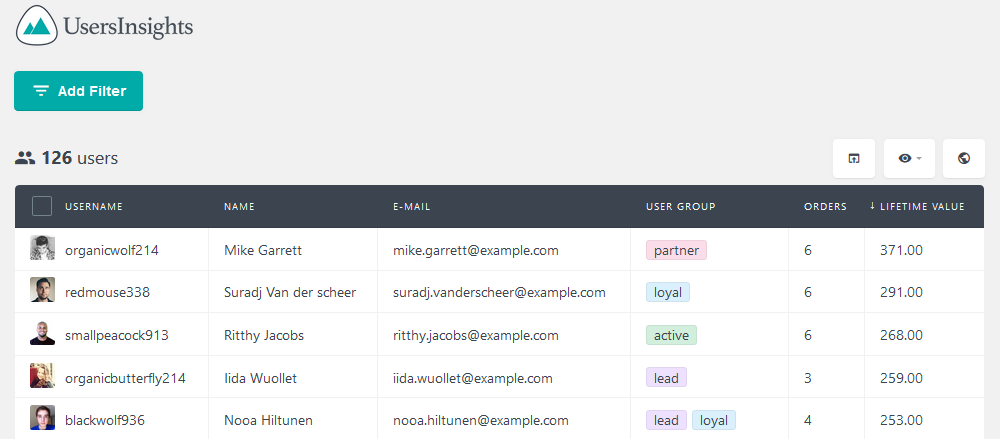Click redmouse338's avatar thumbnail
Viewport: 1000px width, 439px height.
pos(42,290)
